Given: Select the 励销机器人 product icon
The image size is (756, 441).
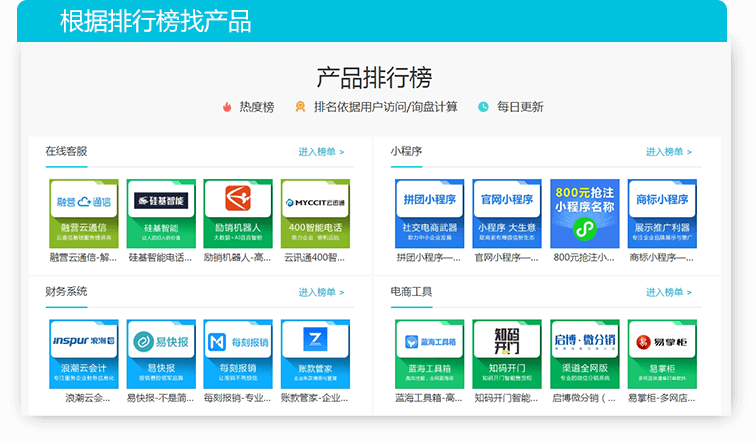Looking at the screenshot, I should pos(238,213).
